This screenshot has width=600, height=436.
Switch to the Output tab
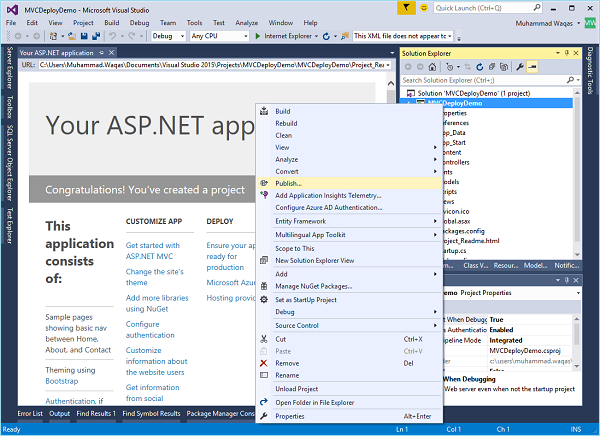pyautogui.click(x=59, y=413)
